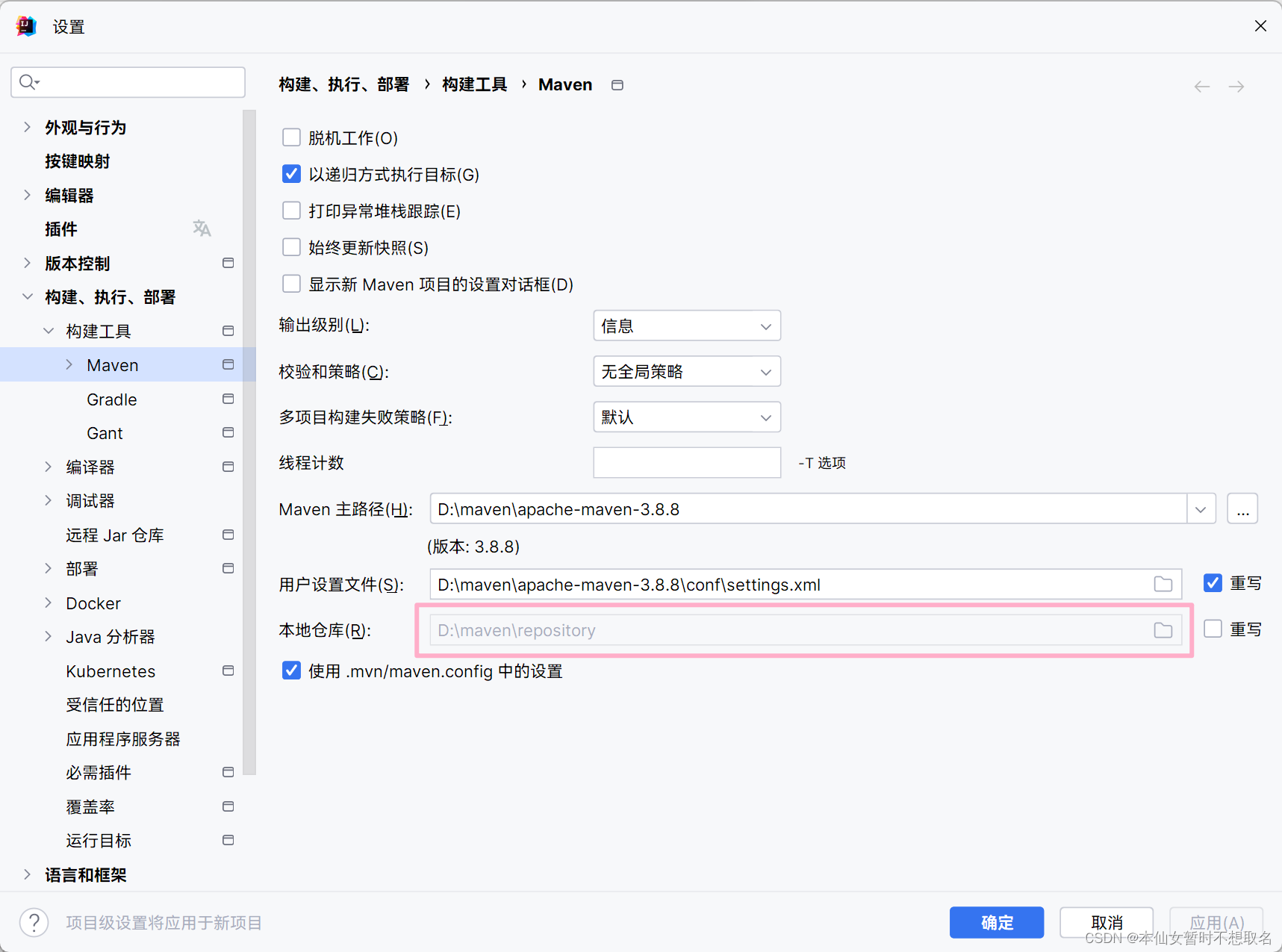
Task: Expand 语言和框架 tree node
Action: [28, 874]
